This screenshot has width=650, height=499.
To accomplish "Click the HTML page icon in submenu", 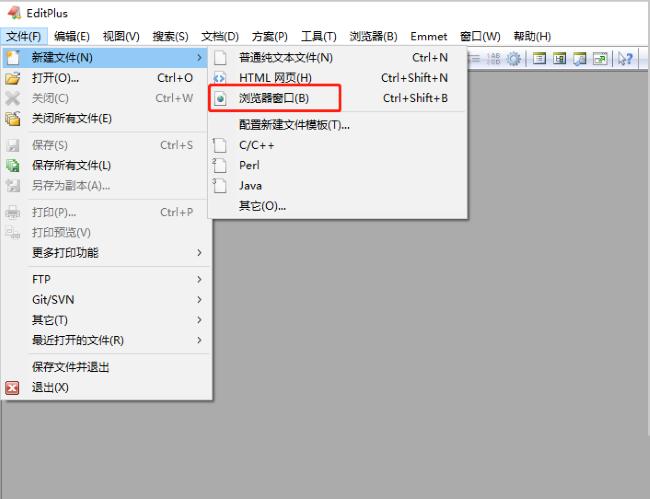I will (x=221, y=78).
